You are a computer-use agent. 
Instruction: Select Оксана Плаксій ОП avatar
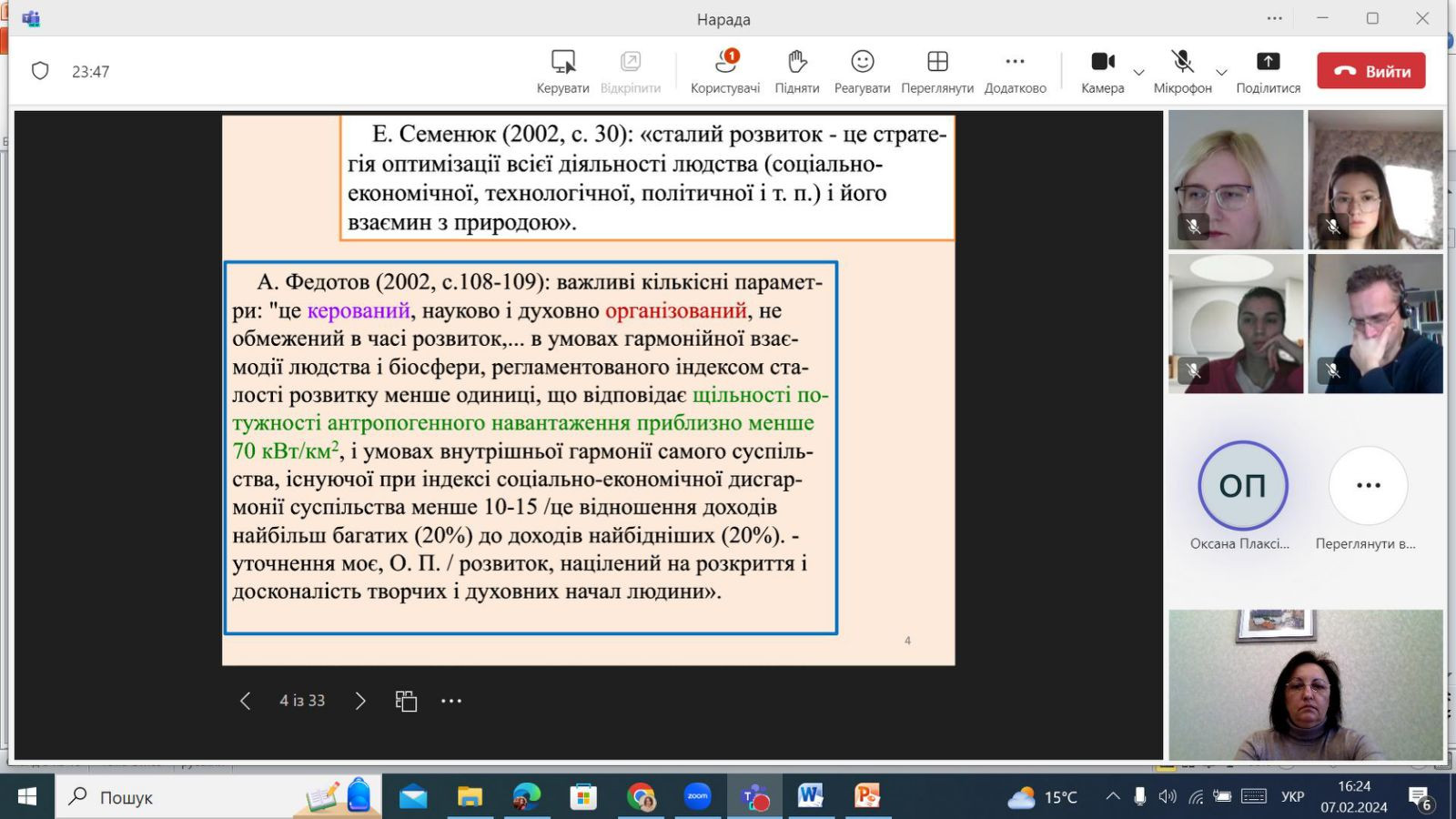(1242, 486)
